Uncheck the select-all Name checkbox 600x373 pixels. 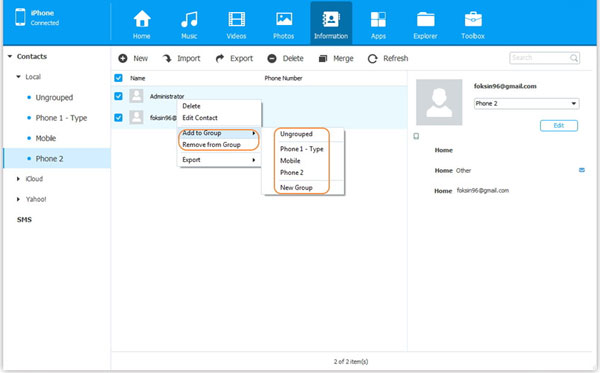[x=118, y=78]
